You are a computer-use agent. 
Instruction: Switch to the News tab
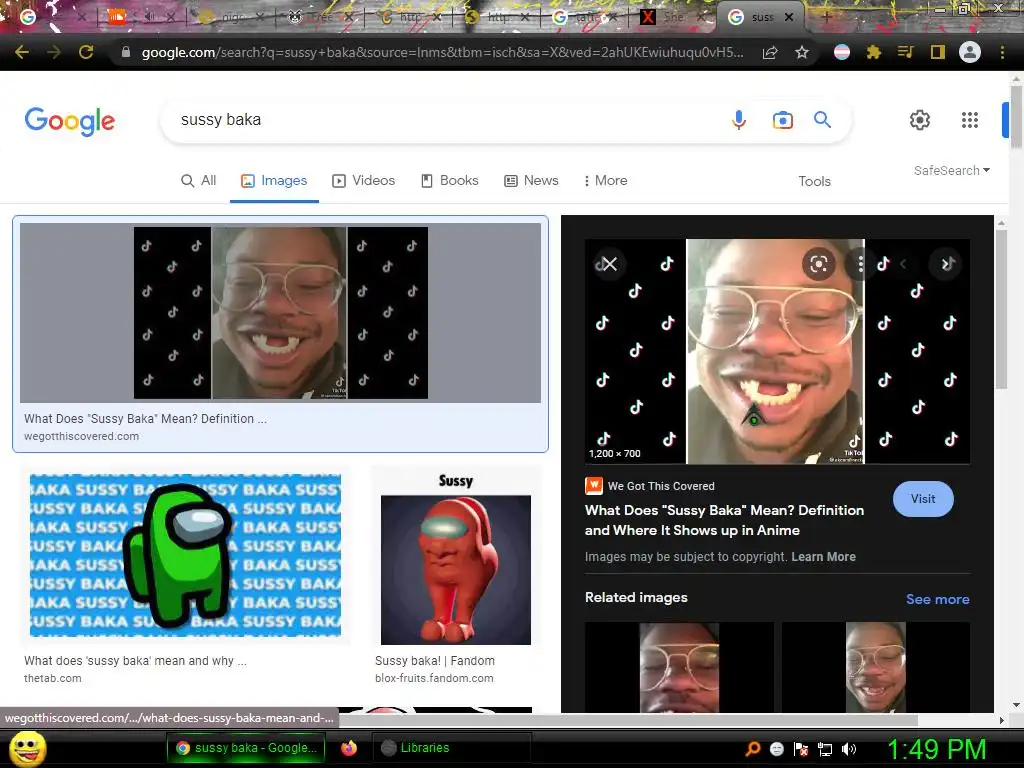coord(532,180)
